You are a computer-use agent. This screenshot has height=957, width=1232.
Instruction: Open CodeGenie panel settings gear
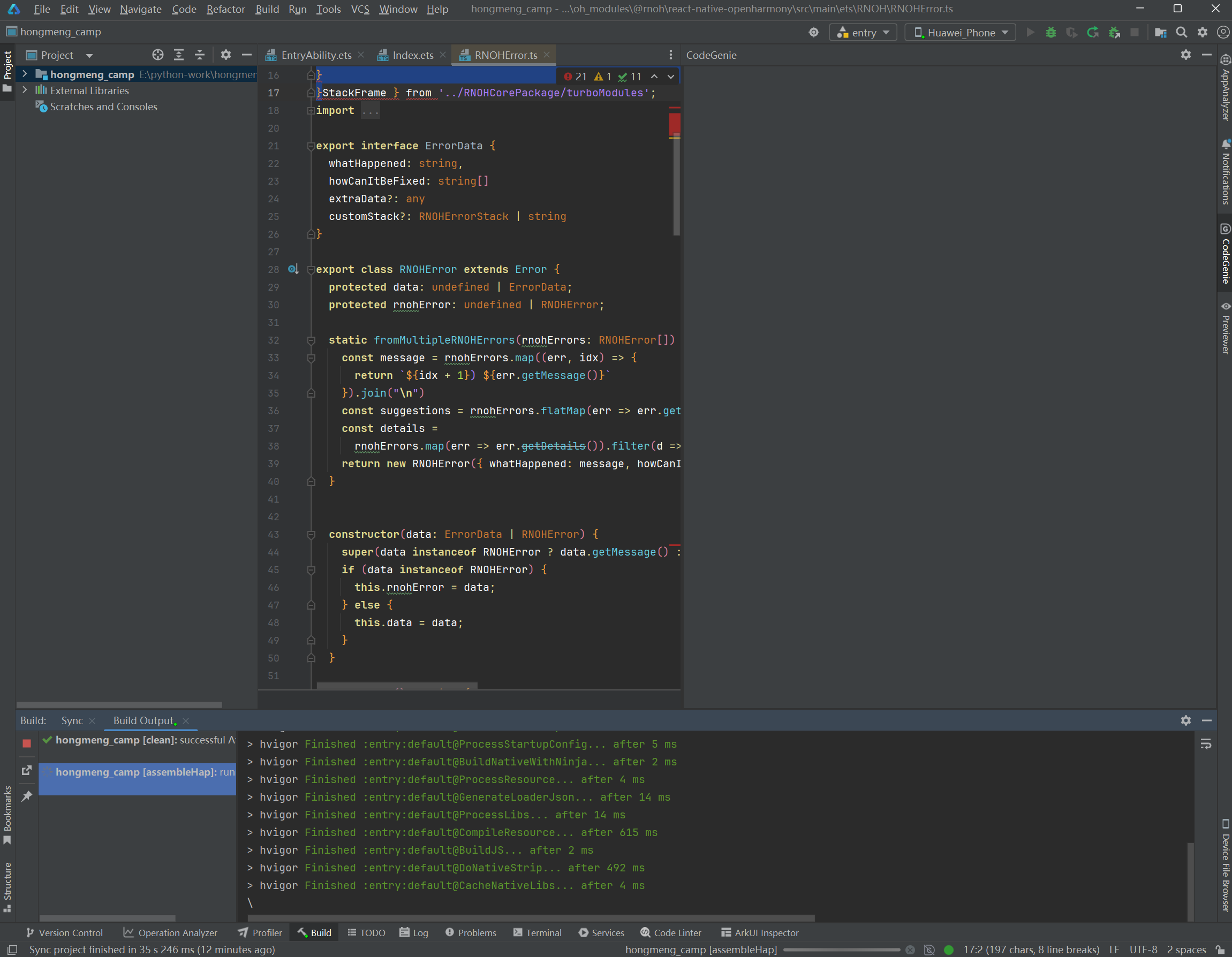pos(1186,55)
